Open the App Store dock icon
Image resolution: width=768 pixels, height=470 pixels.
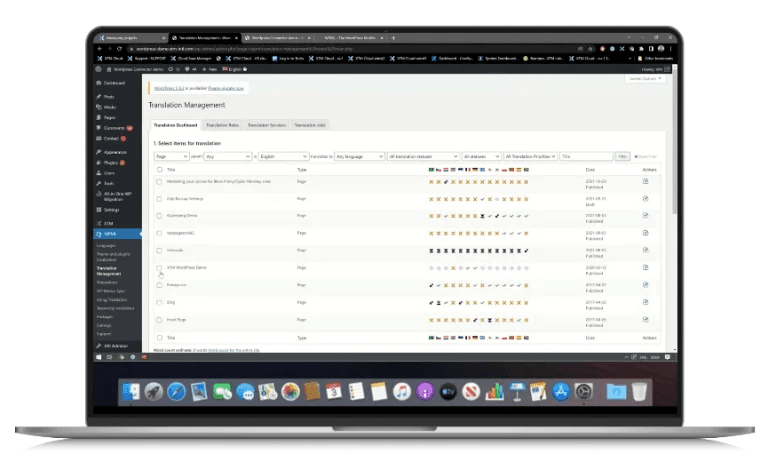click(x=561, y=392)
